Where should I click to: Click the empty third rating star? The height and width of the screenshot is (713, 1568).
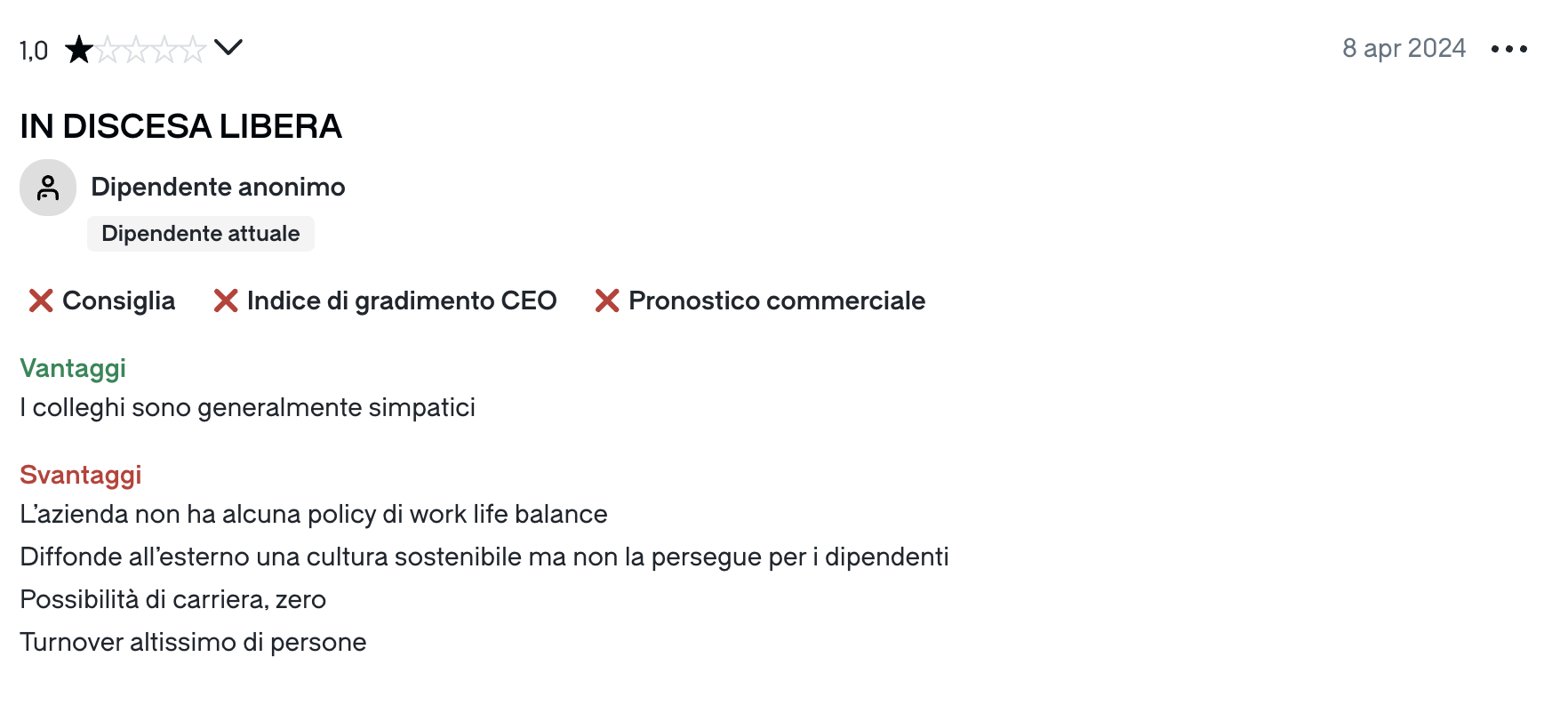(136, 50)
